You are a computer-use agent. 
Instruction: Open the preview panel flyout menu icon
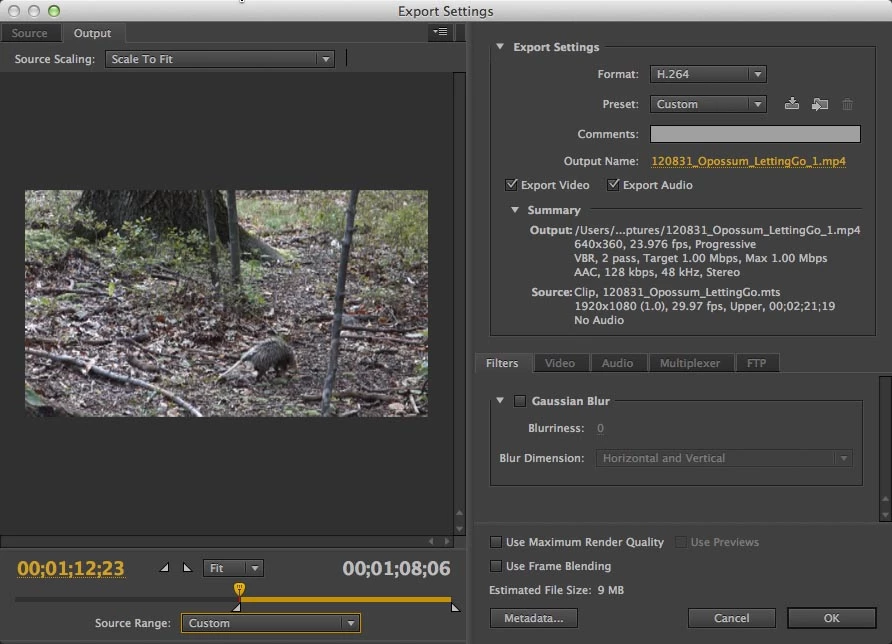tap(440, 32)
